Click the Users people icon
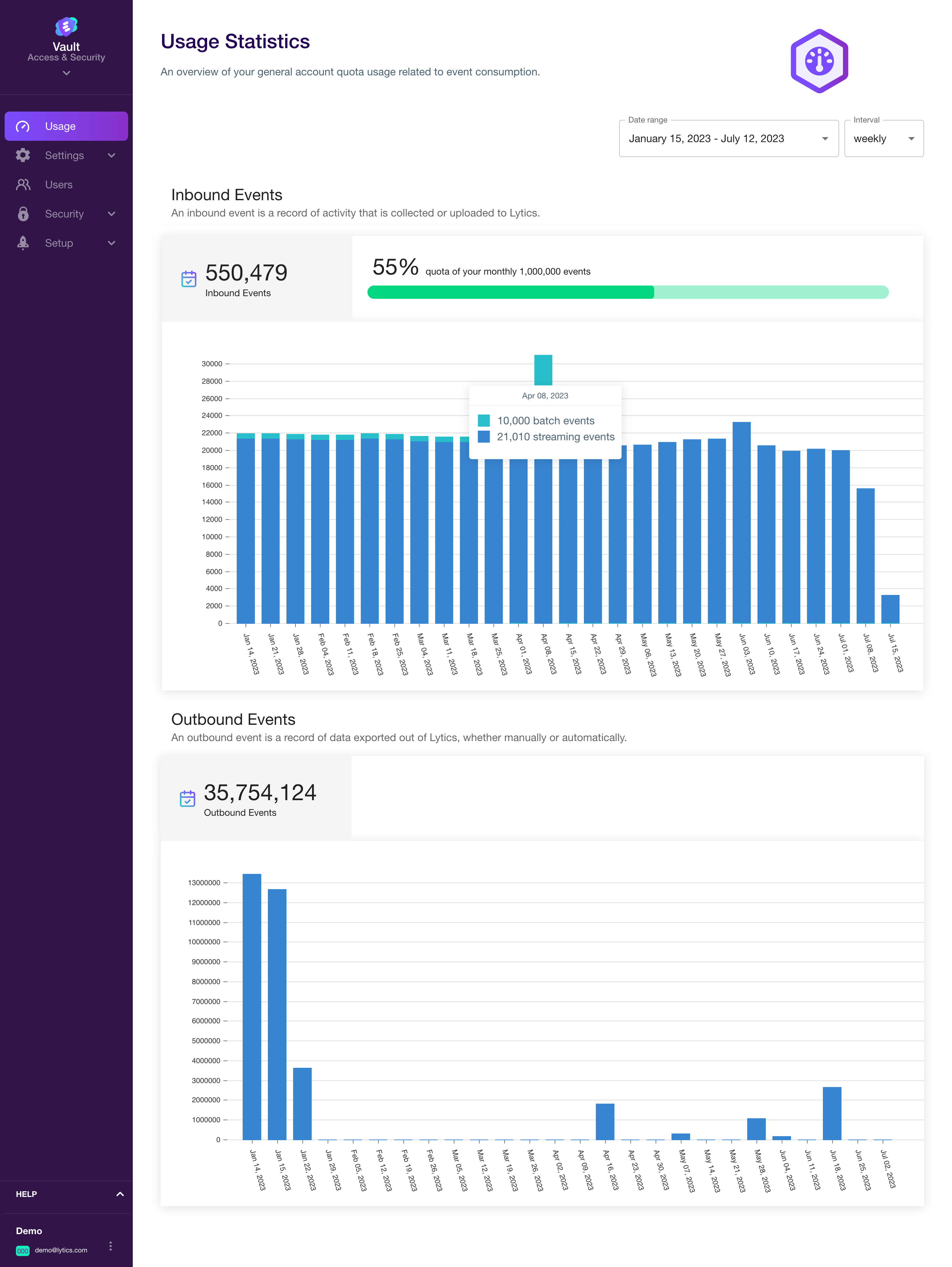This screenshot has width=952, height=1267. pyautogui.click(x=23, y=184)
